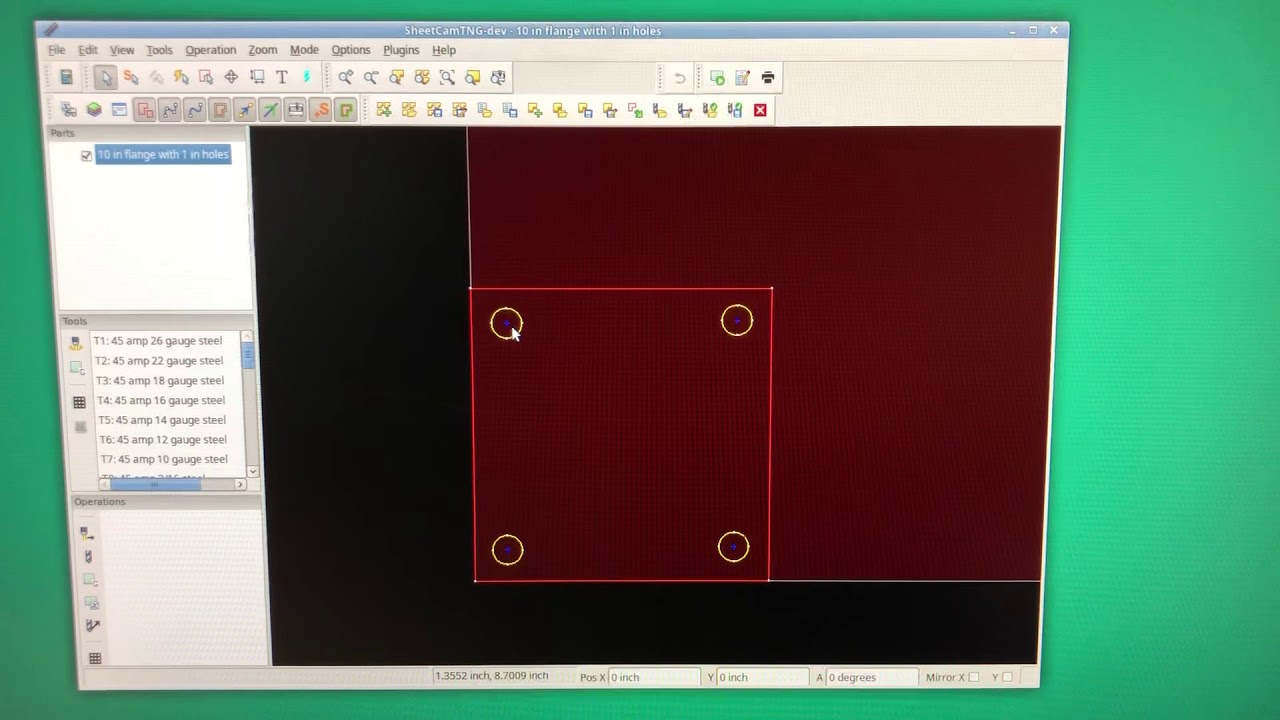Click the green diagonal arrow toolbar icon
This screenshot has height=720, width=1280.
(x=270, y=110)
